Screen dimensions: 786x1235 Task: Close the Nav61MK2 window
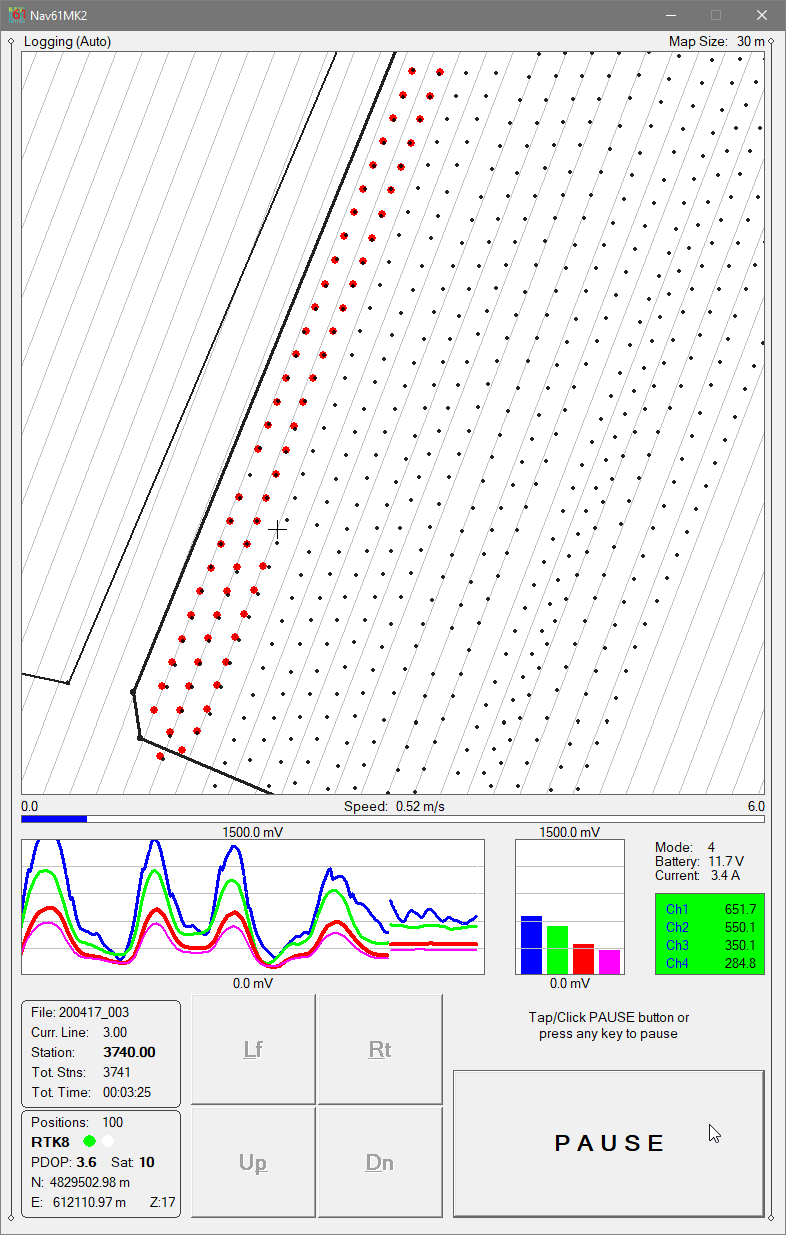click(x=762, y=15)
